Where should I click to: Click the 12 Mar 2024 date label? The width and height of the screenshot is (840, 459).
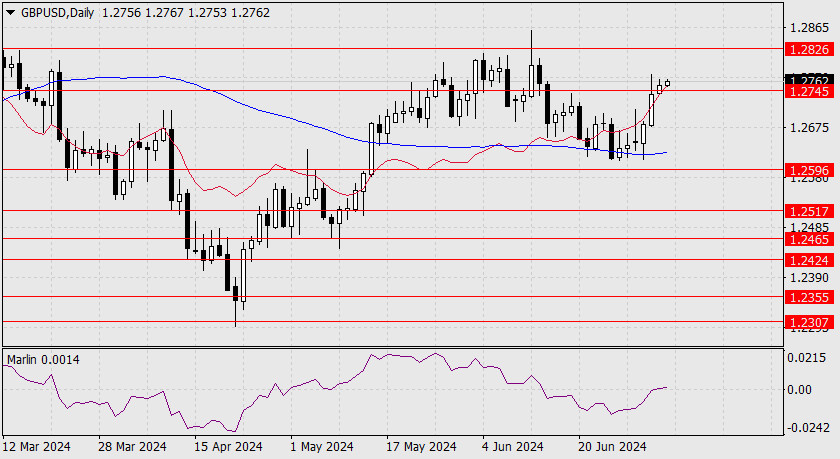36,446
